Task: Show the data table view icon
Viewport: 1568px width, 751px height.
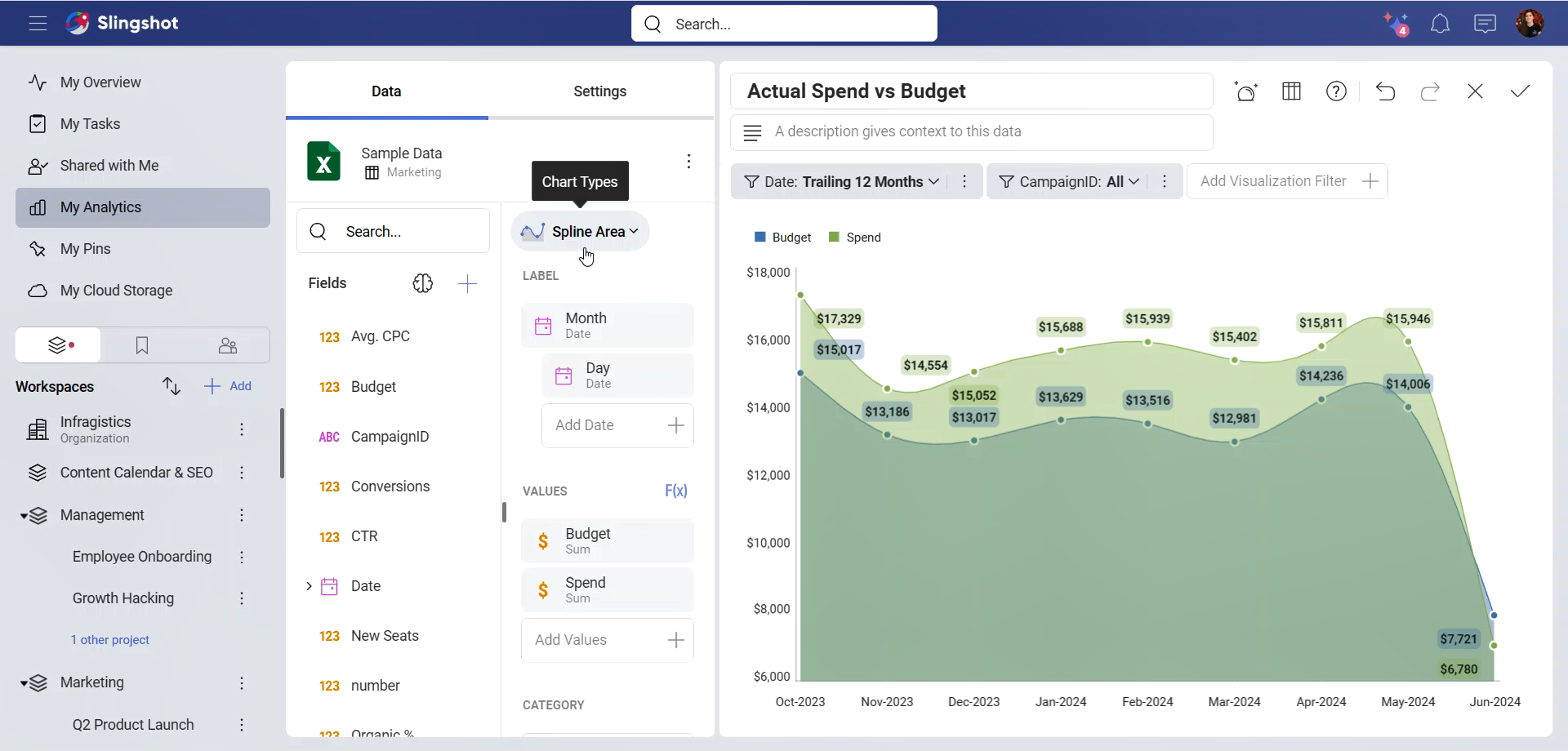Action: (1291, 91)
